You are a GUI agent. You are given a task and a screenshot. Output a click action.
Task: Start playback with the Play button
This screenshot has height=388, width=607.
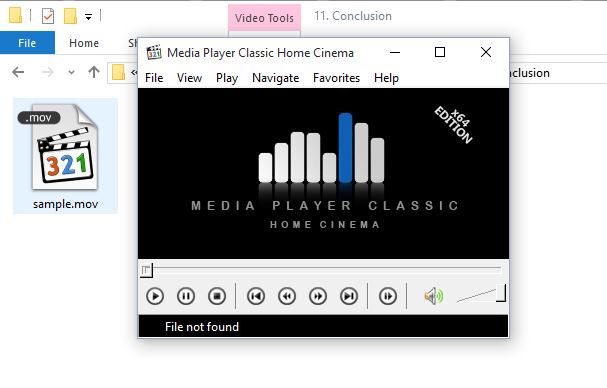pos(155,296)
